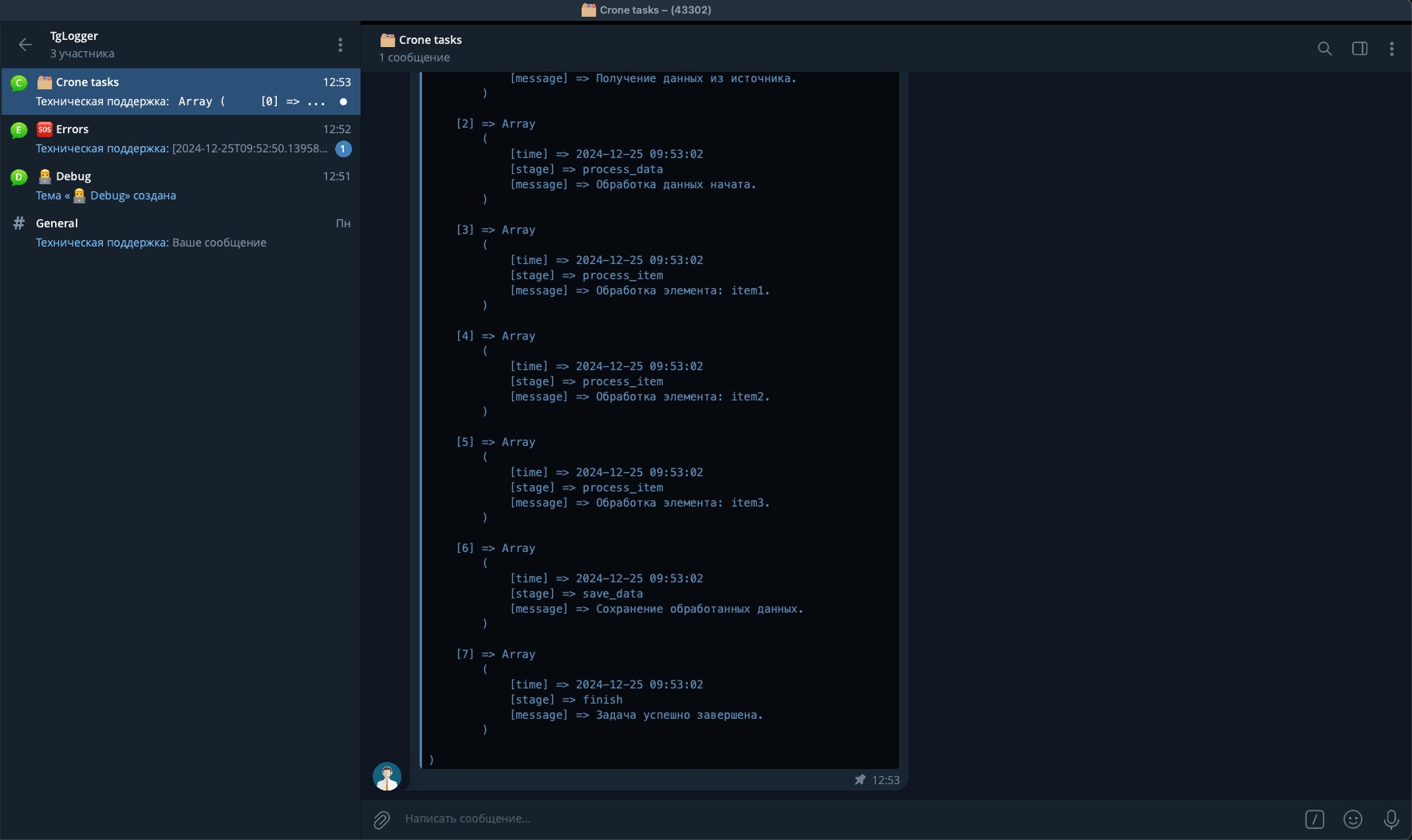This screenshot has width=1412, height=840.
Task: Open bot commands slash icon
Action: [x=1314, y=819]
